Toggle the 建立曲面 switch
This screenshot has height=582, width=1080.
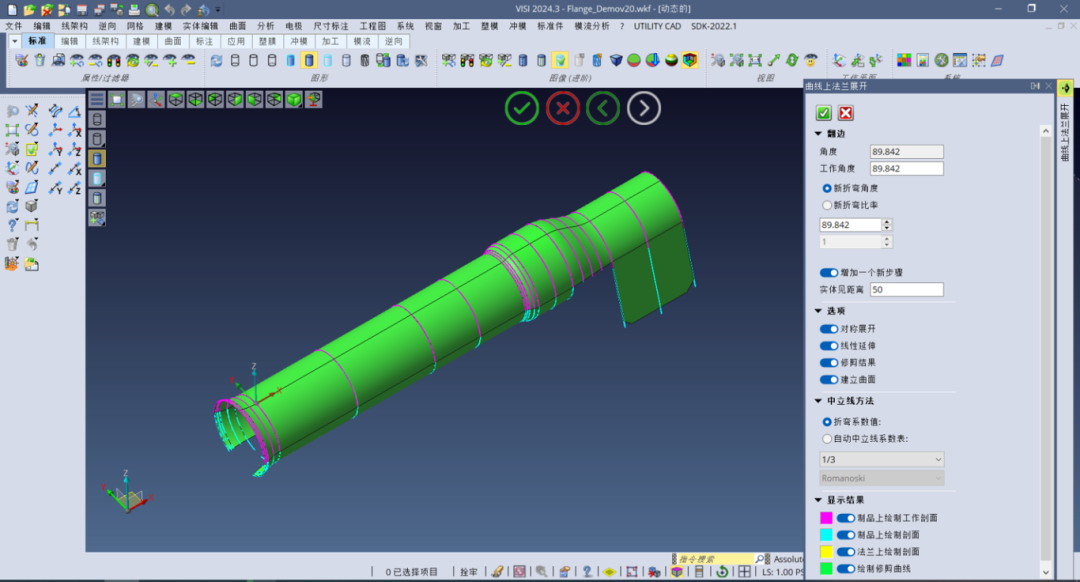click(829, 380)
